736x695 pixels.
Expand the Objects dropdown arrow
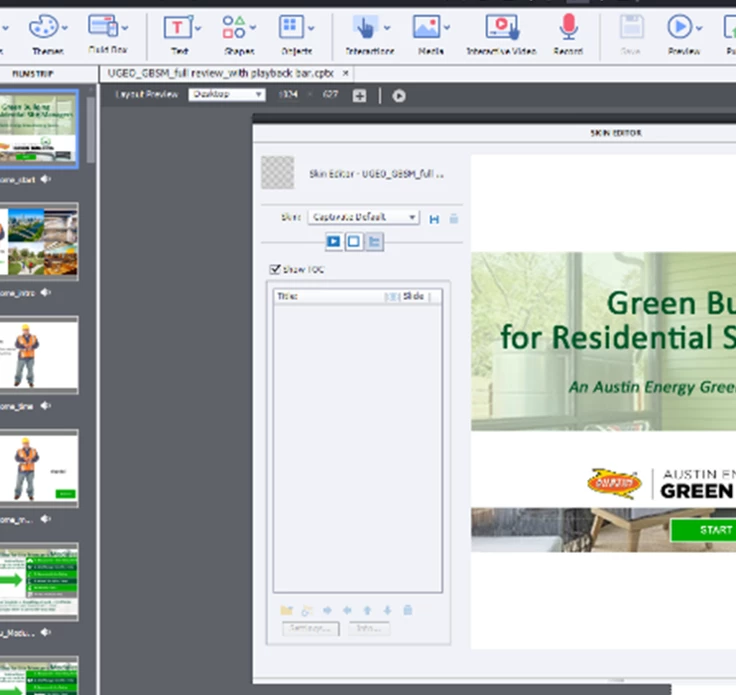(x=311, y=28)
